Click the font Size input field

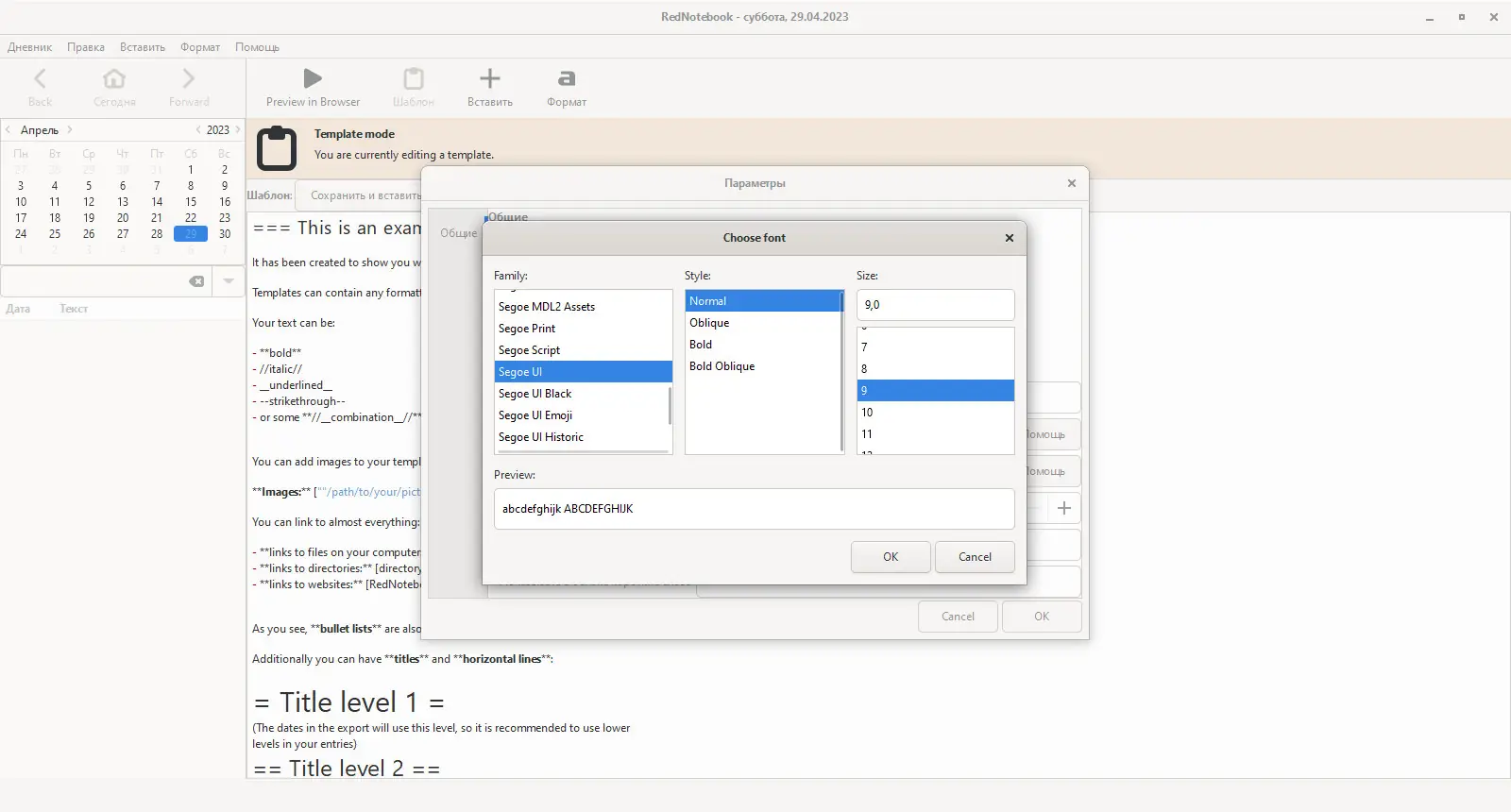pos(935,305)
